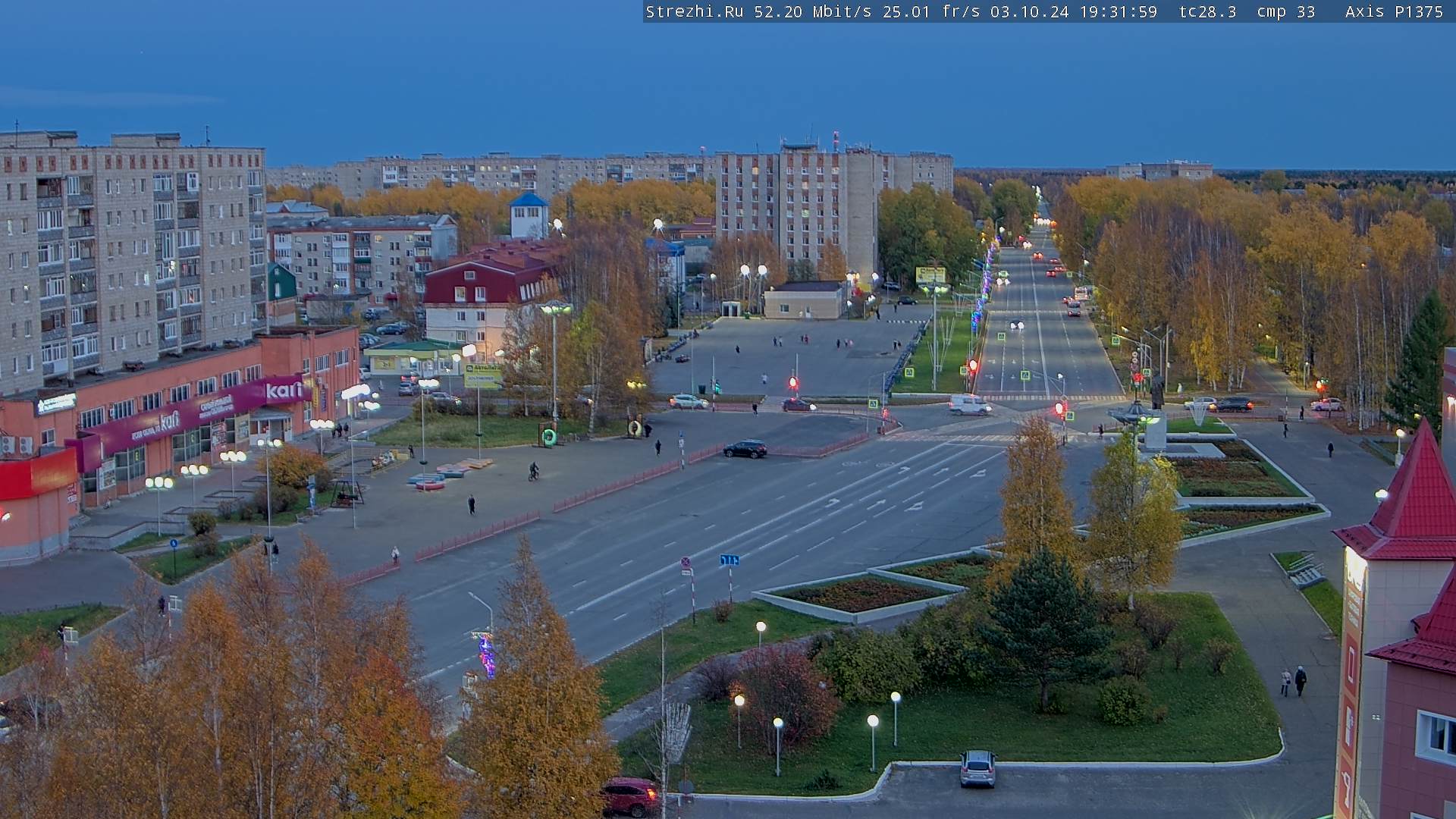Click the "19:31:59" time stamp
Image resolution: width=1456 pixels, height=819 pixels.
[1119, 11]
